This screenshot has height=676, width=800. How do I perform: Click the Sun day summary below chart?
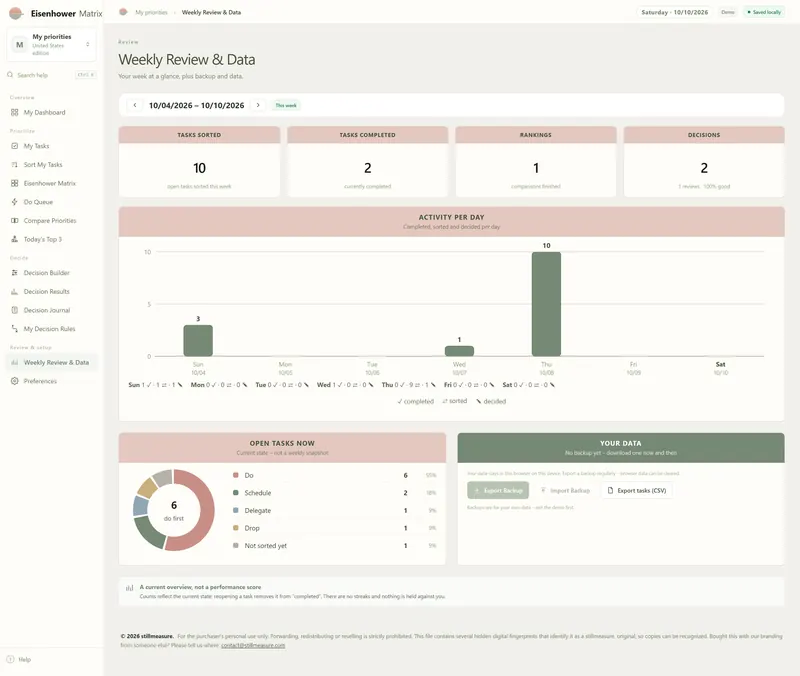tap(155, 385)
